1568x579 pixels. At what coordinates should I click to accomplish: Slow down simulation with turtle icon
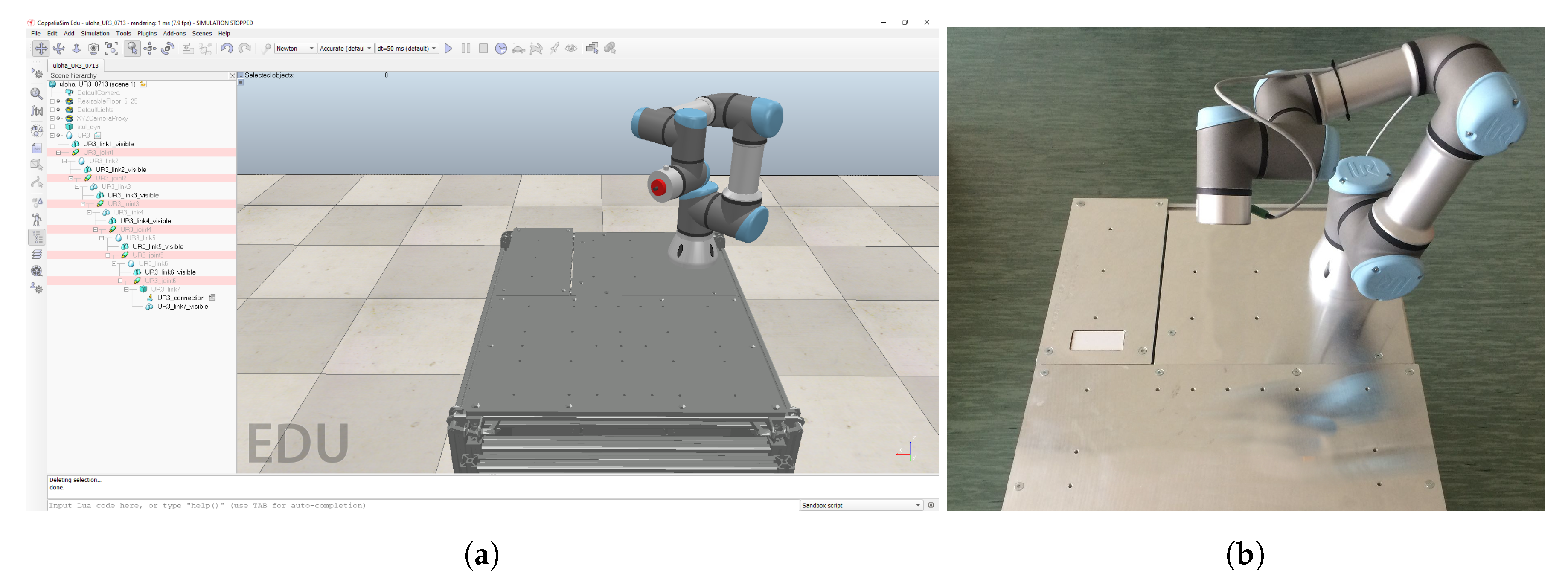coord(518,49)
